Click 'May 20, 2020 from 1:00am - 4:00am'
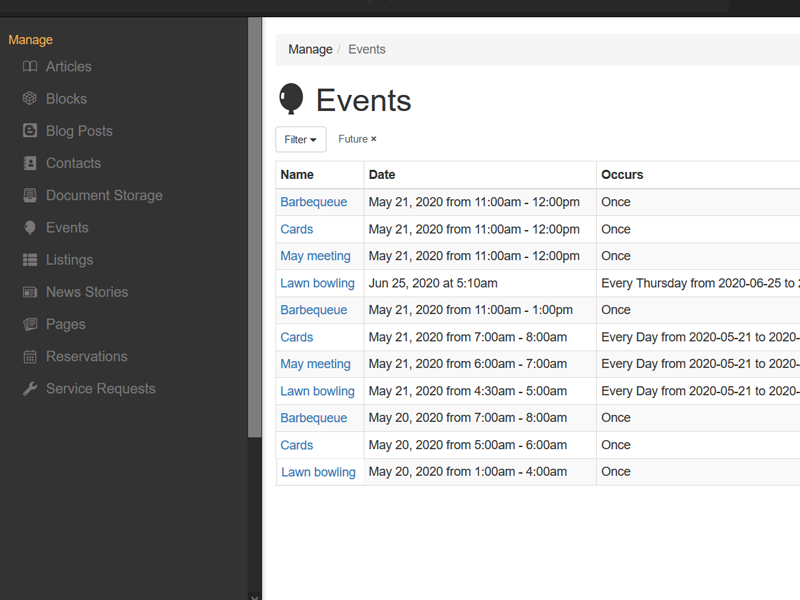This screenshot has height=600, width=800. [468, 472]
